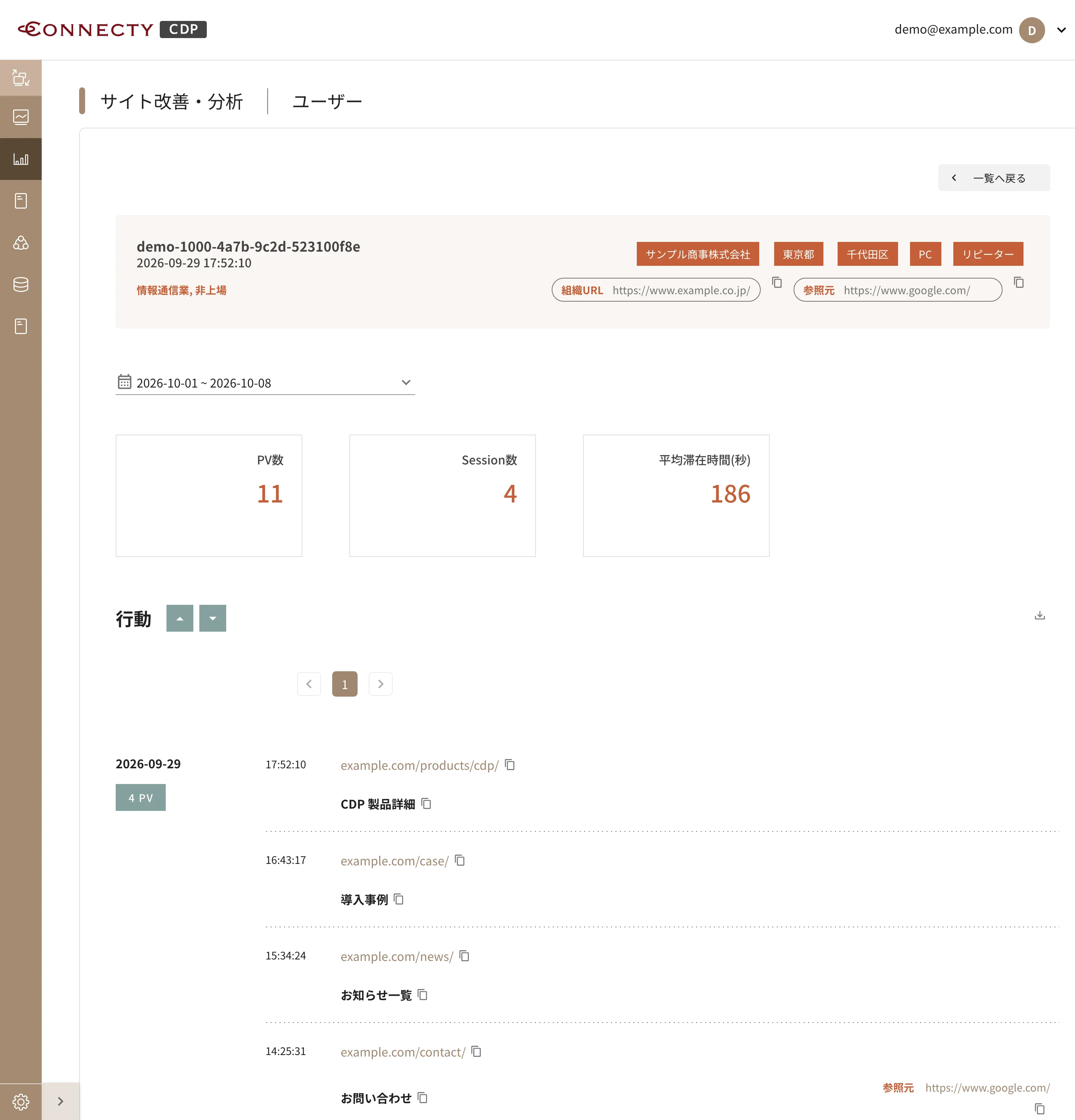This screenshot has width=1075, height=1120.
Task: Click the 組織URL https://www.example.co.jp/ field
Action: [656, 290]
